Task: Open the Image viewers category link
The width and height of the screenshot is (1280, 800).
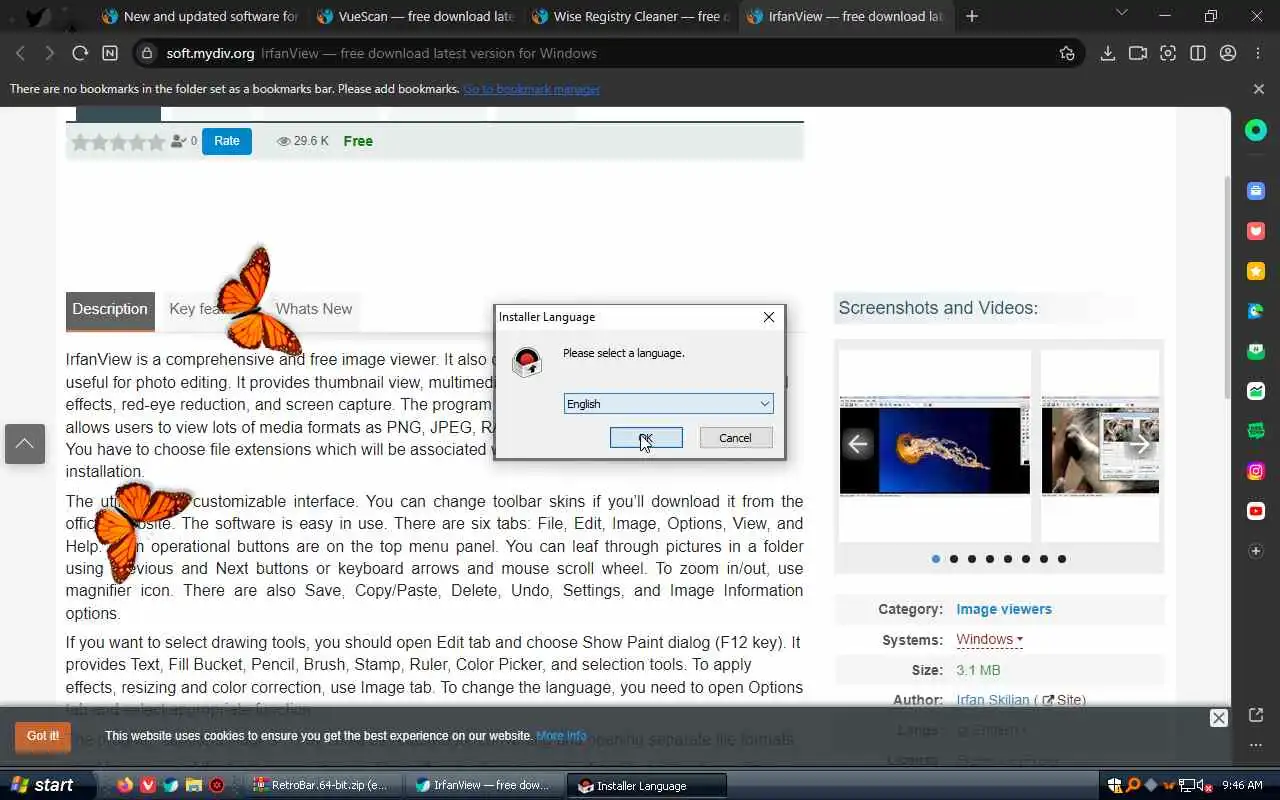Action: click(1004, 609)
